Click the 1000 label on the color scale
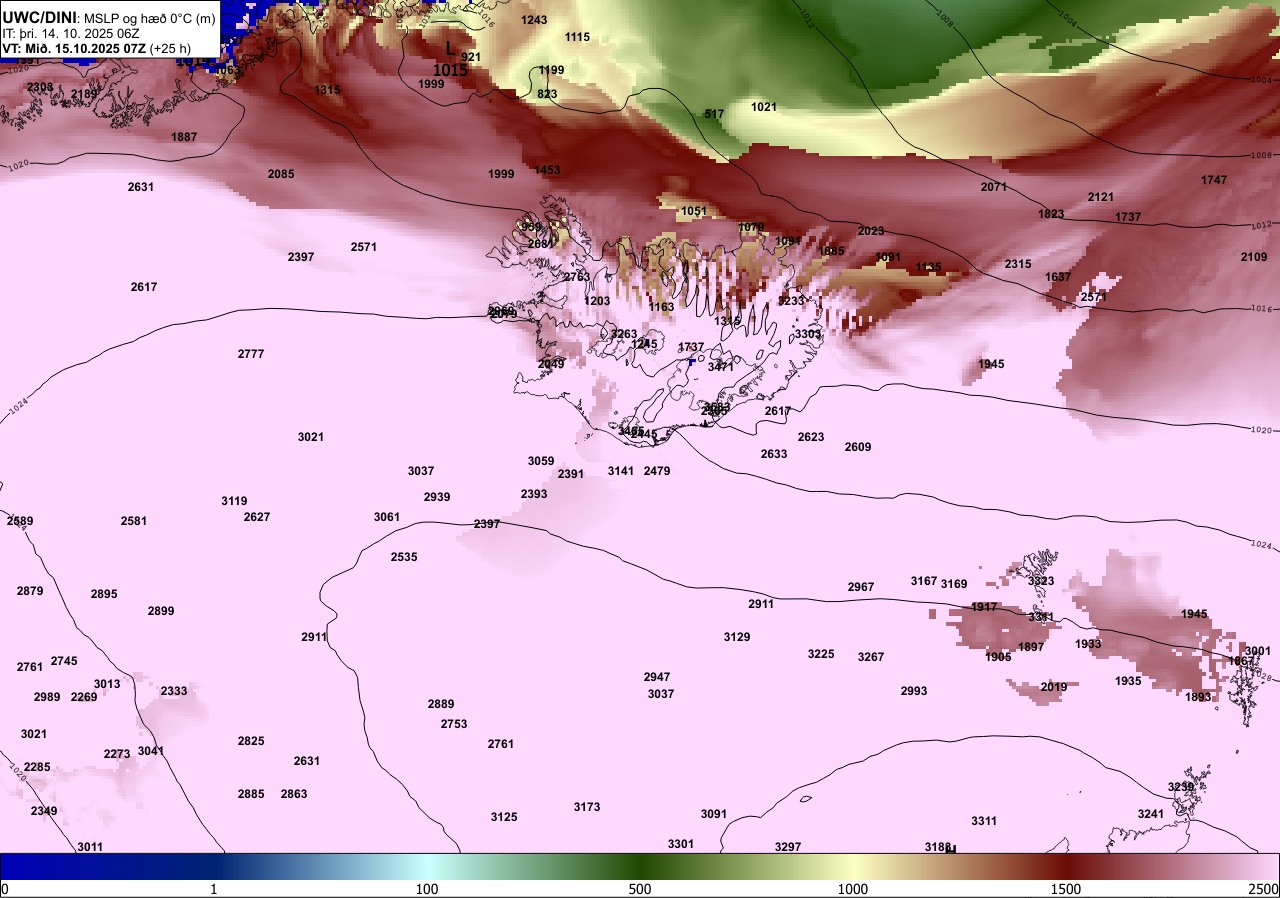 click(853, 888)
